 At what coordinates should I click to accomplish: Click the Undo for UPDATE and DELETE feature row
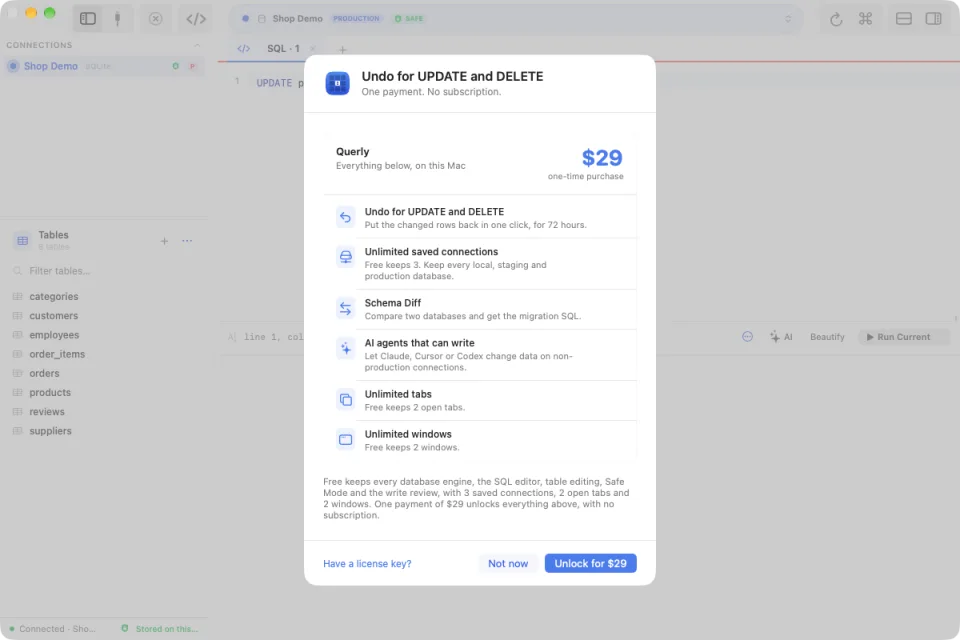pos(481,217)
